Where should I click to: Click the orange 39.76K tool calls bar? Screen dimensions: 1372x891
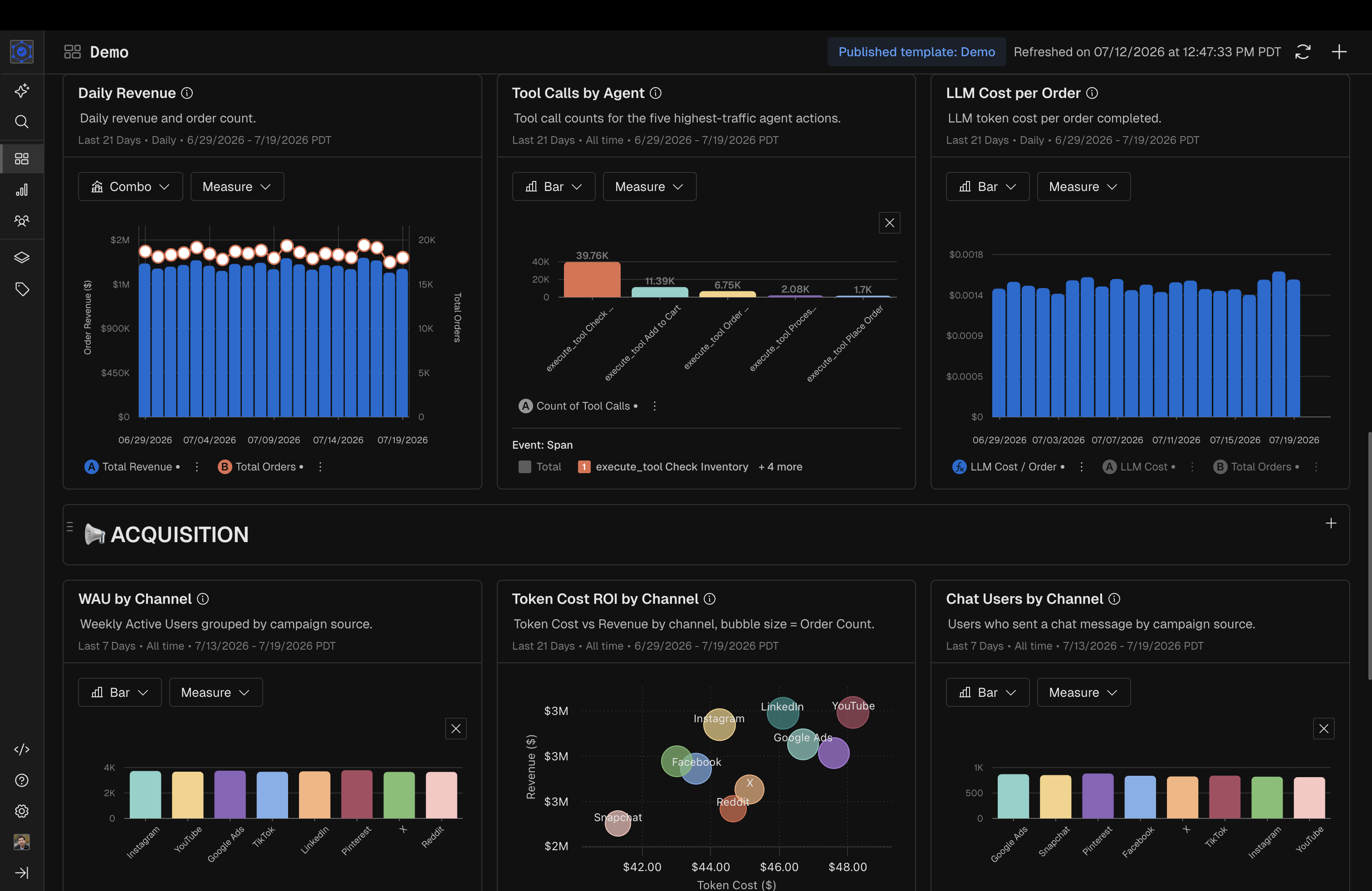coord(592,279)
